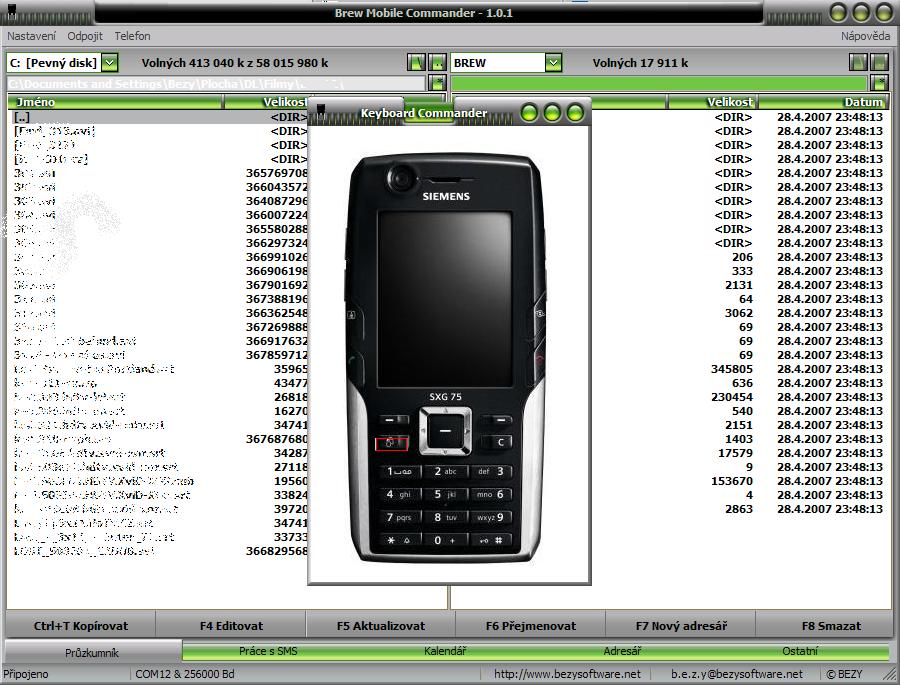Click the COM12 & 256000 Bd status text
900x685 pixels.
[185, 674]
